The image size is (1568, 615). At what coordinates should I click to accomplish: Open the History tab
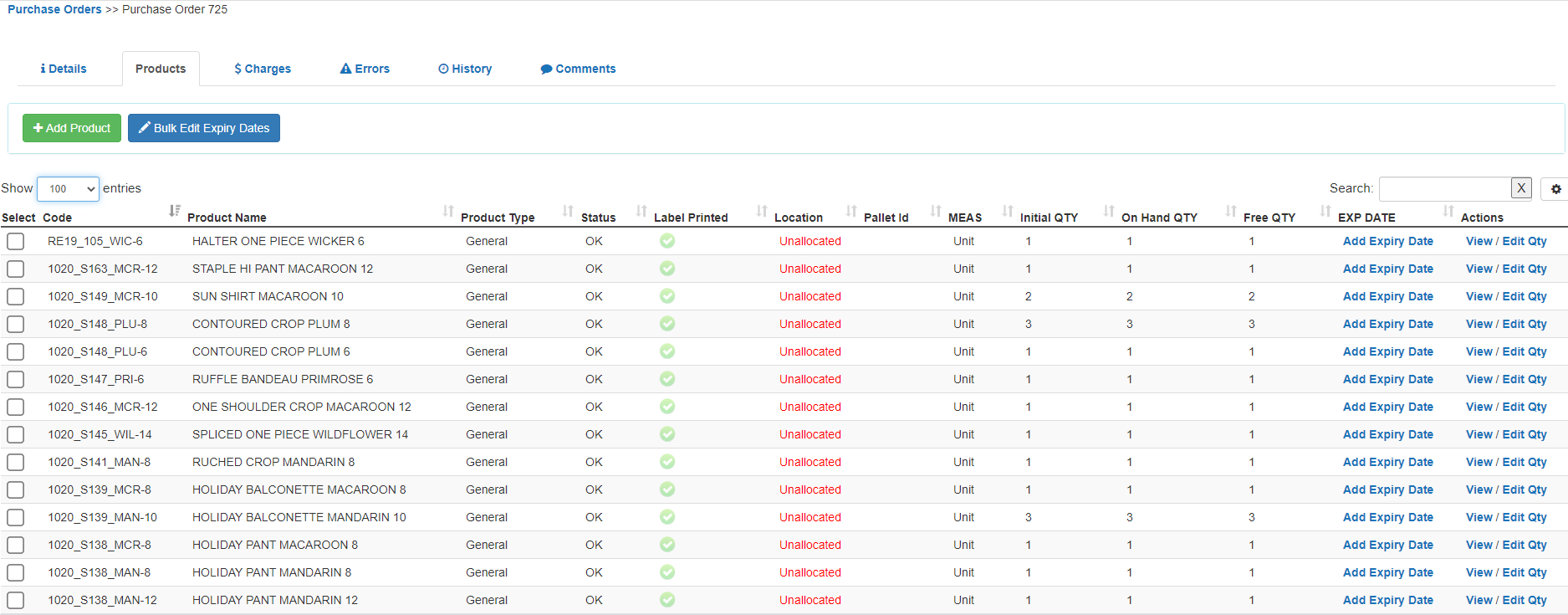click(x=465, y=69)
